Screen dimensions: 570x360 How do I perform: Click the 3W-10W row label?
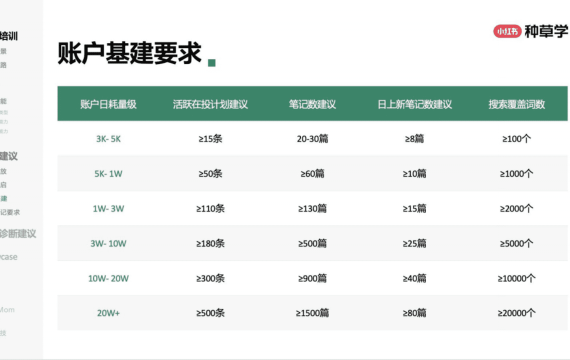click(x=108, y=244)
